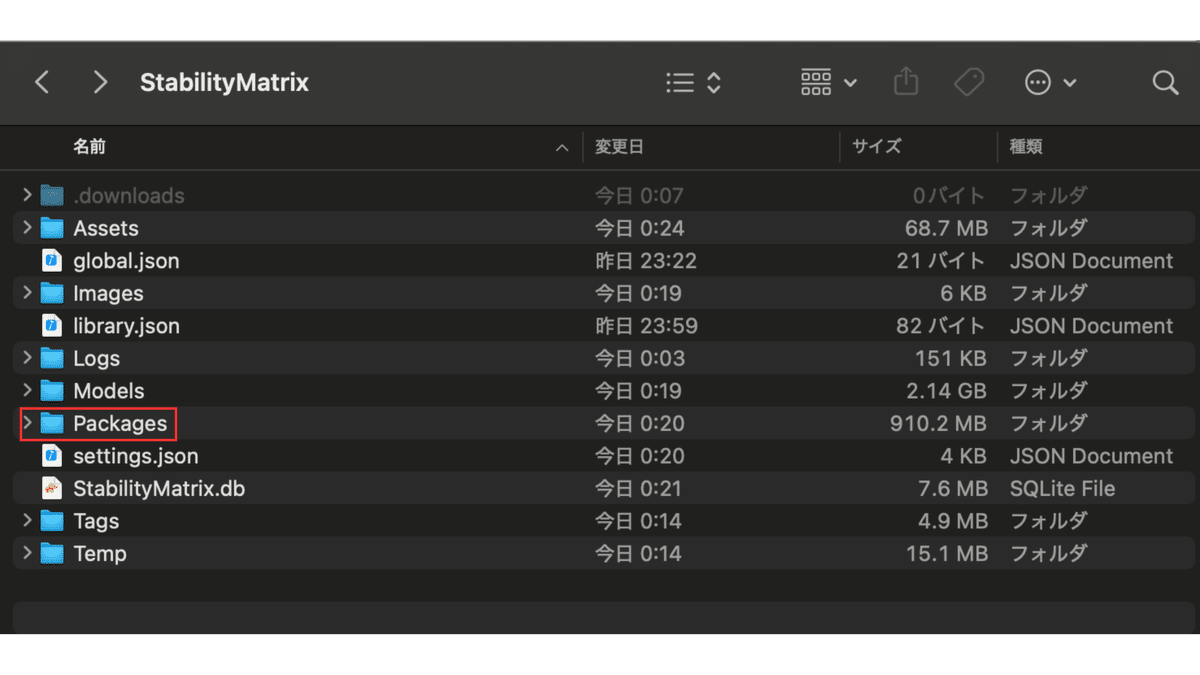
Task: Click the StabilityMatrix window title
Action: tap(224, 82)
